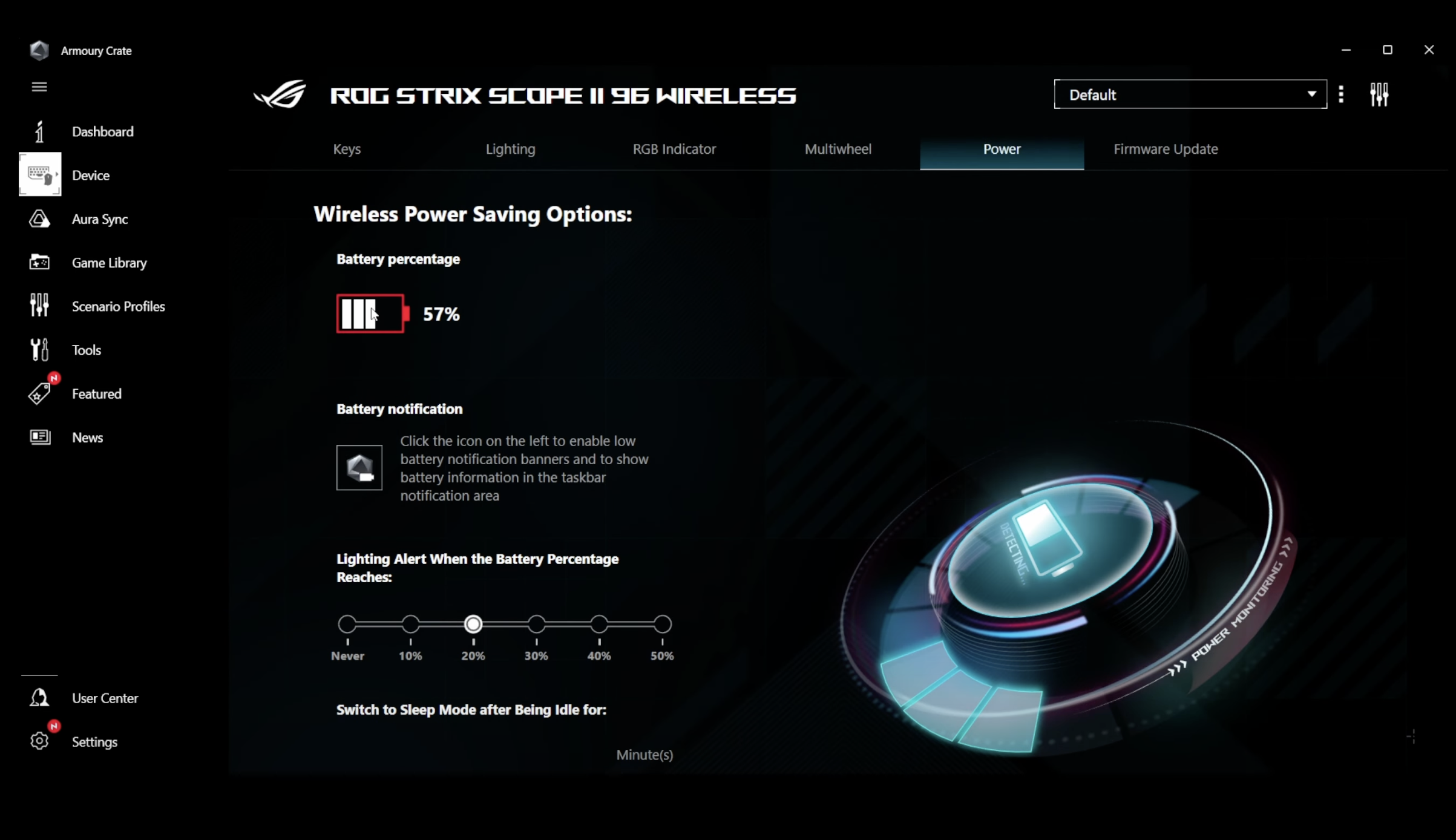Select the Device panel icon
Screen dimensions: 1456x840
(39, 175)
